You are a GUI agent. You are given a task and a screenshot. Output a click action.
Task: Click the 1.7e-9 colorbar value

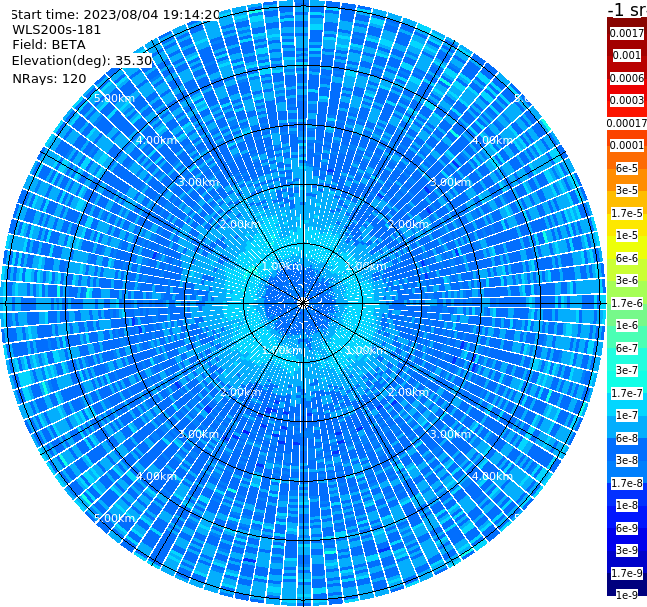pyautogui.click(x=627, y=573)
